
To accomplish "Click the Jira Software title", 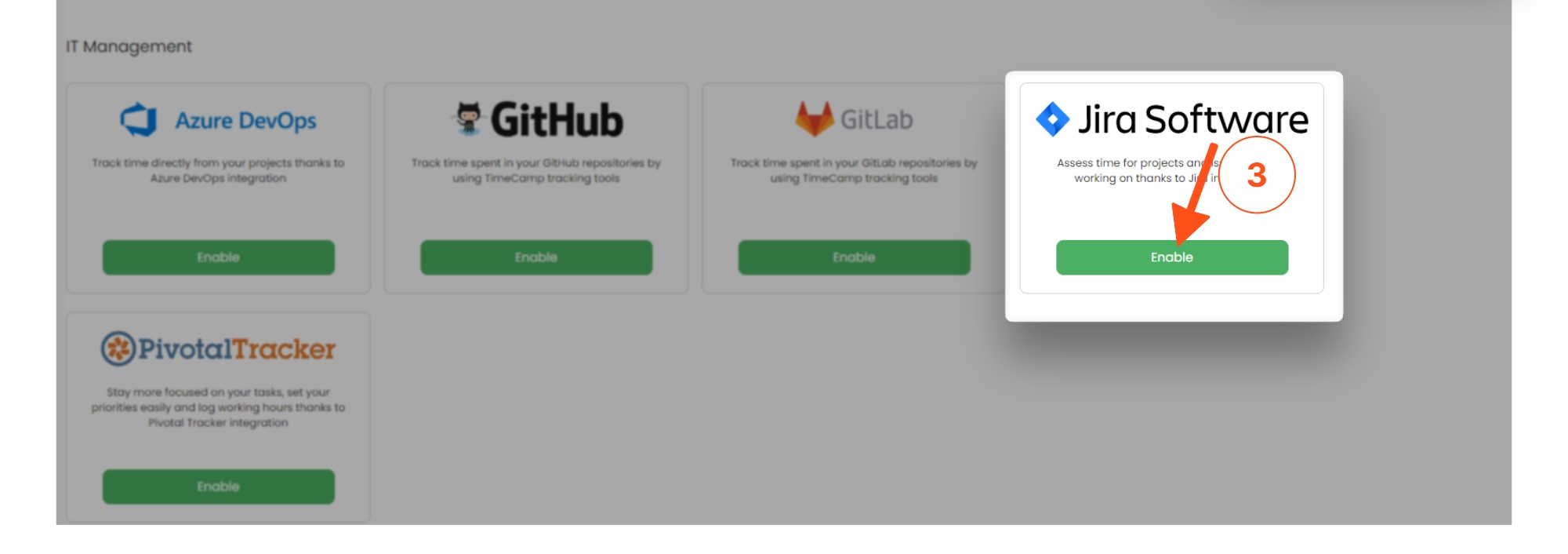I will (1192, 120).
